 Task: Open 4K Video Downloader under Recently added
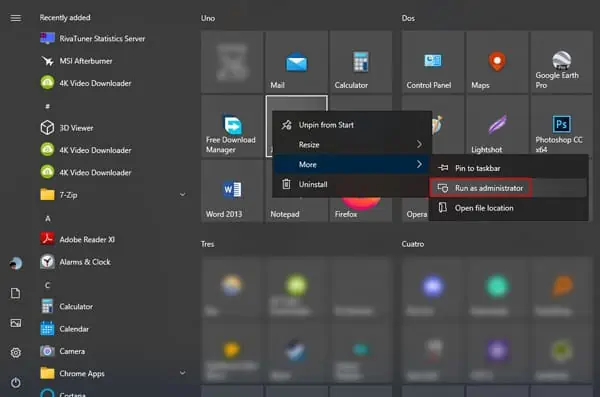pos(86,83)
